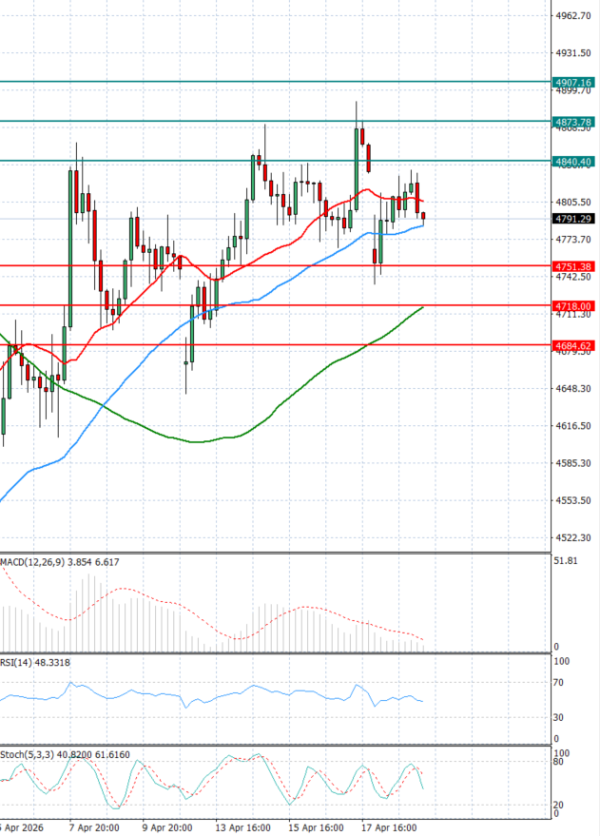Click the 7 Apr 20:00 time label
This screenshot has width=600, height=836.
click(x=95, y=828)
